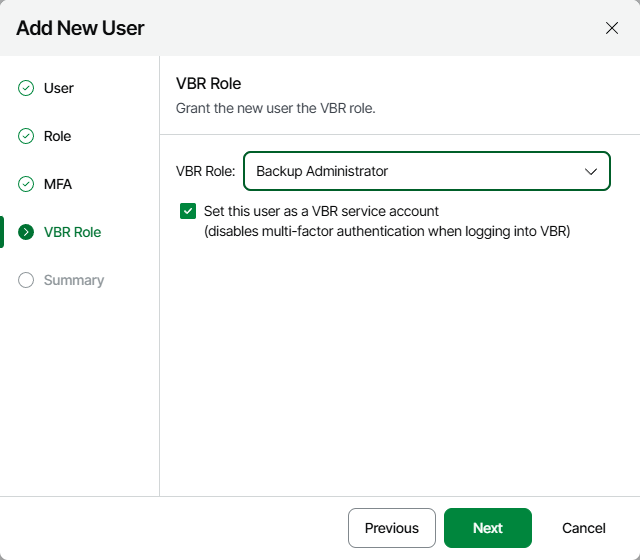
Task: Open the VBR Role dropdown list
Action: coord(427,171)
